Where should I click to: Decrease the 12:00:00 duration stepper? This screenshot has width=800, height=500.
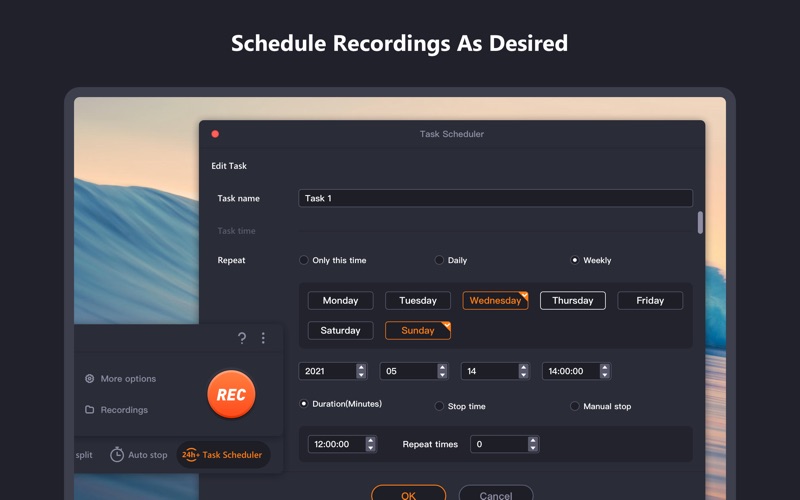tap(371, 448)
